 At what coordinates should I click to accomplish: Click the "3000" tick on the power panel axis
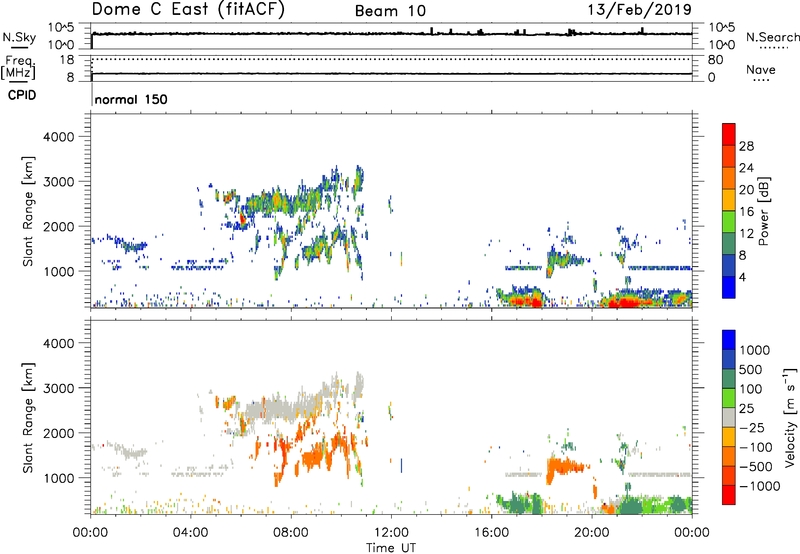(x=58, y=182)
